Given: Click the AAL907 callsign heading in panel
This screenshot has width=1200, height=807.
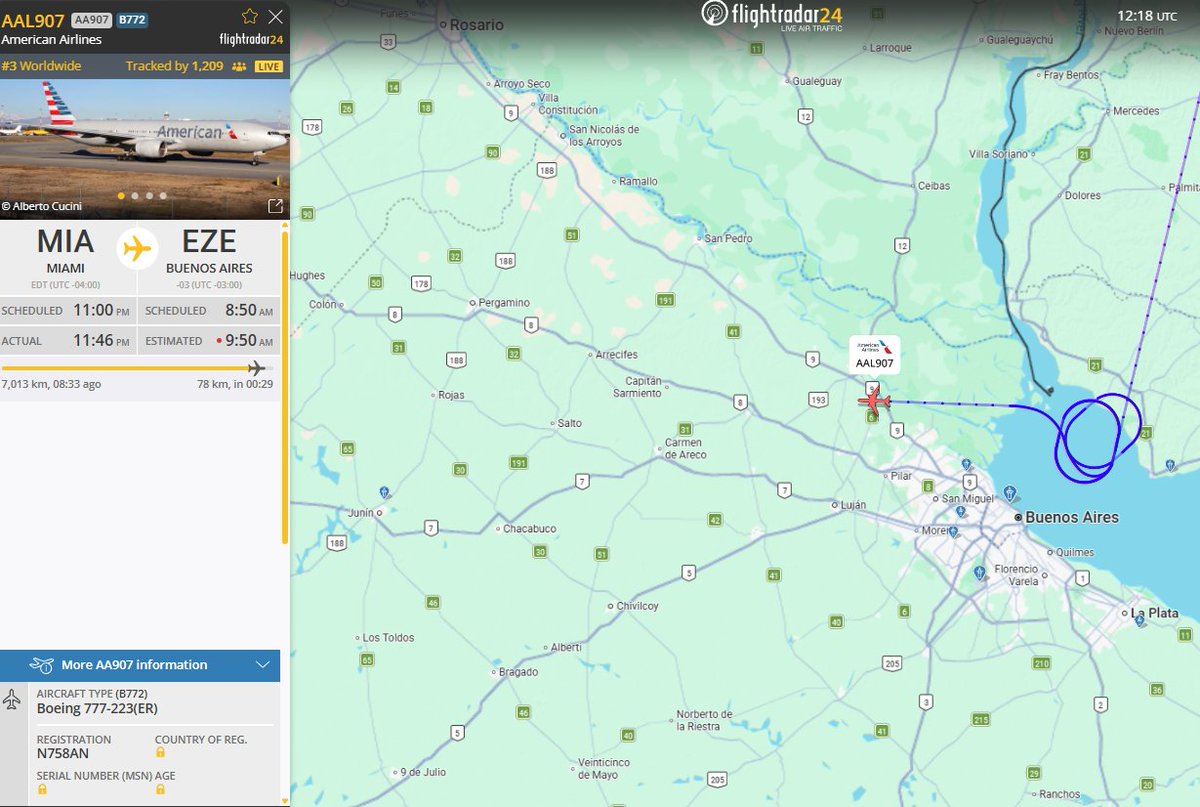Looking at the screenshot, I should pos(34,19).
